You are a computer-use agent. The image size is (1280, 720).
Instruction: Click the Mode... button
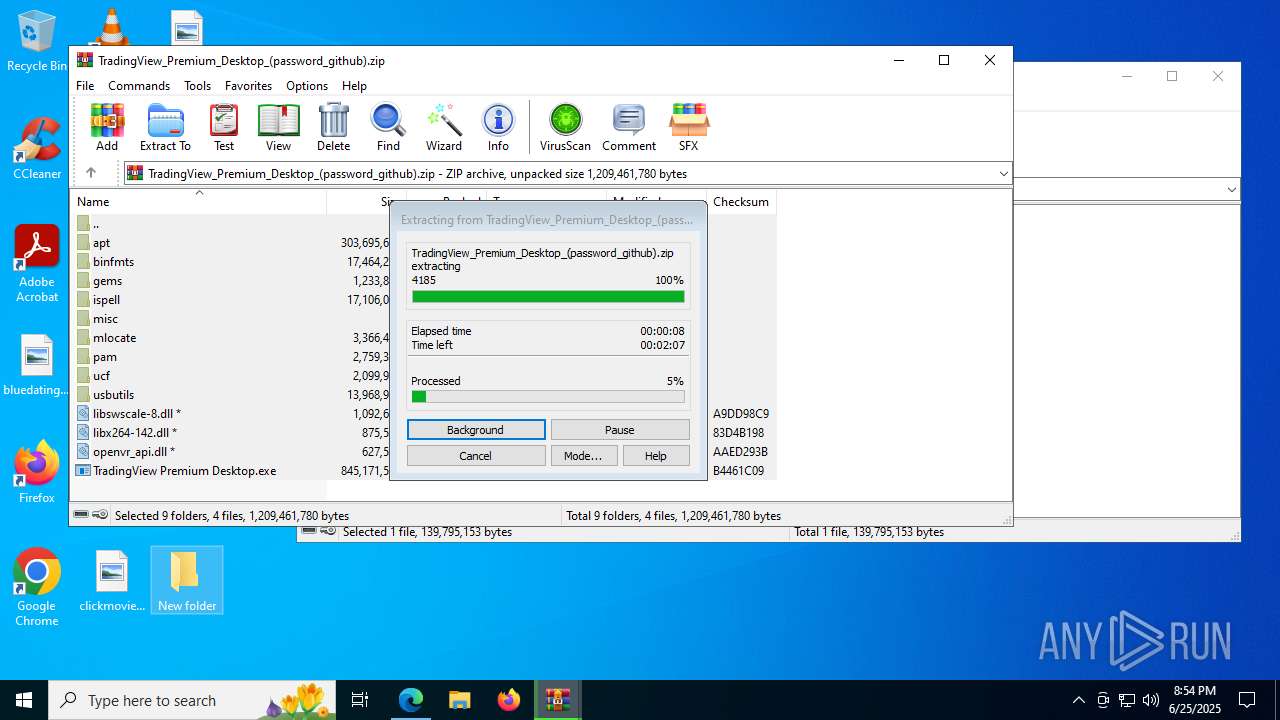[x=583, y=456]
